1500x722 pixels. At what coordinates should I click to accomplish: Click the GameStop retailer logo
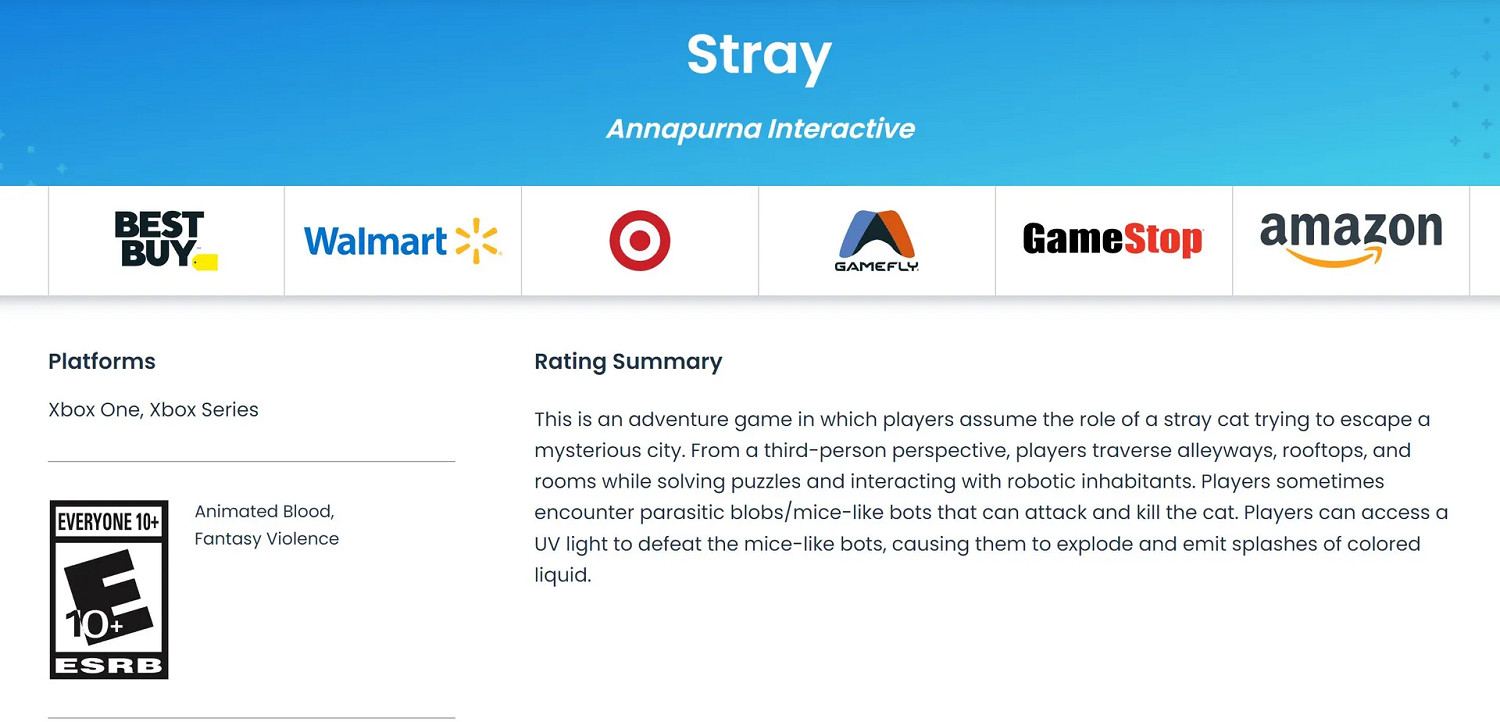1113,240
